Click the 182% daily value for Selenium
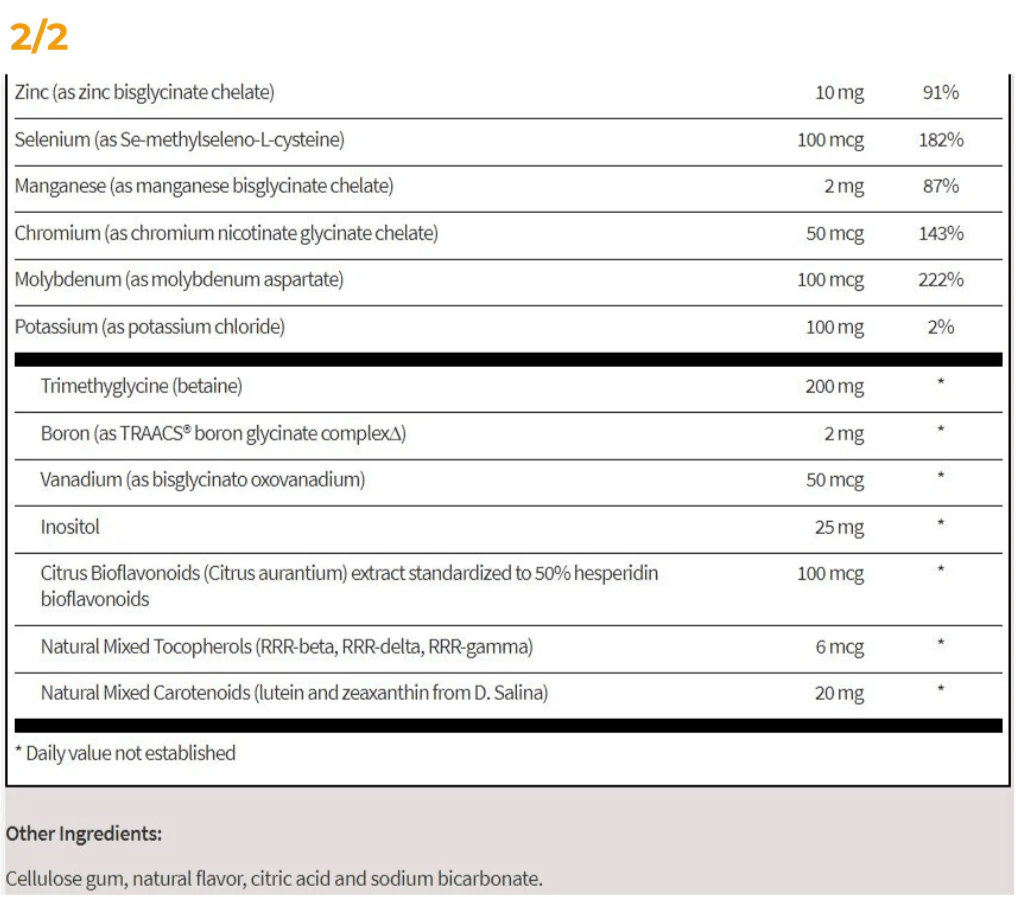The image size is (1016, 897). (941, 140)
